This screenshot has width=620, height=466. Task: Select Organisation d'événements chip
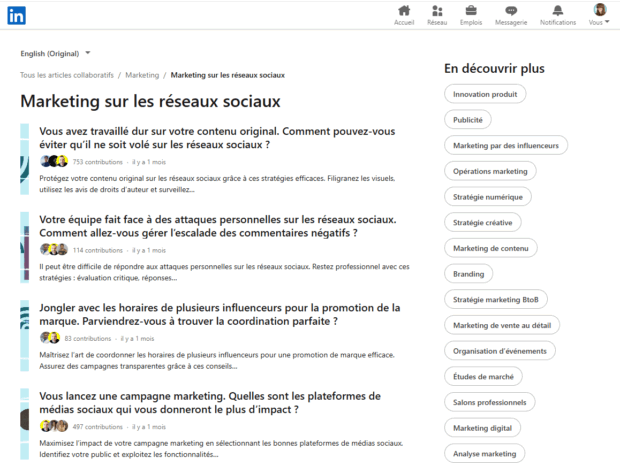tap(500, 351)
